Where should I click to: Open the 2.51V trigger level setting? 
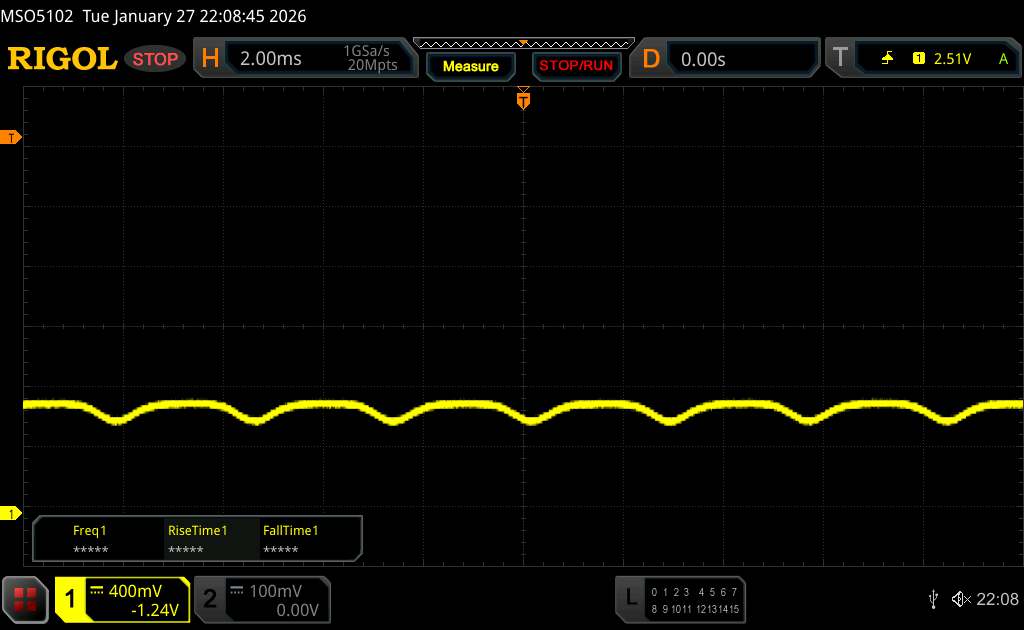[x=952, y=59]
